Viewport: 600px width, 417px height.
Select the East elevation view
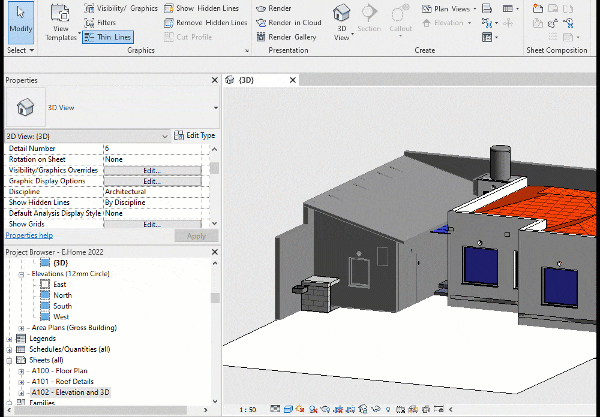pyautogui.click(x=59, y=284)
